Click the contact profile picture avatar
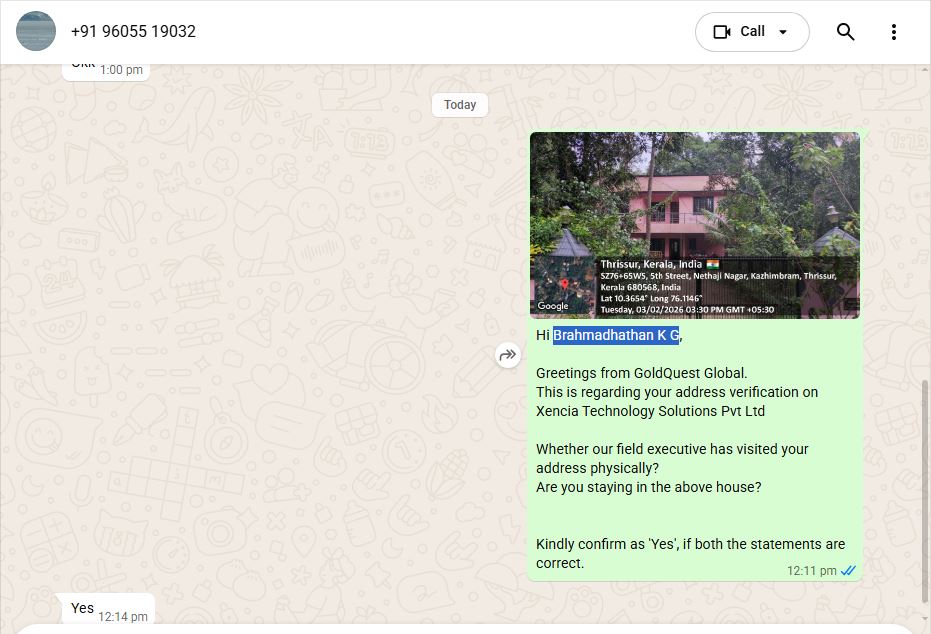Image resolution: width=931 pixels, height=634 pixels. (x=36, y=32)
